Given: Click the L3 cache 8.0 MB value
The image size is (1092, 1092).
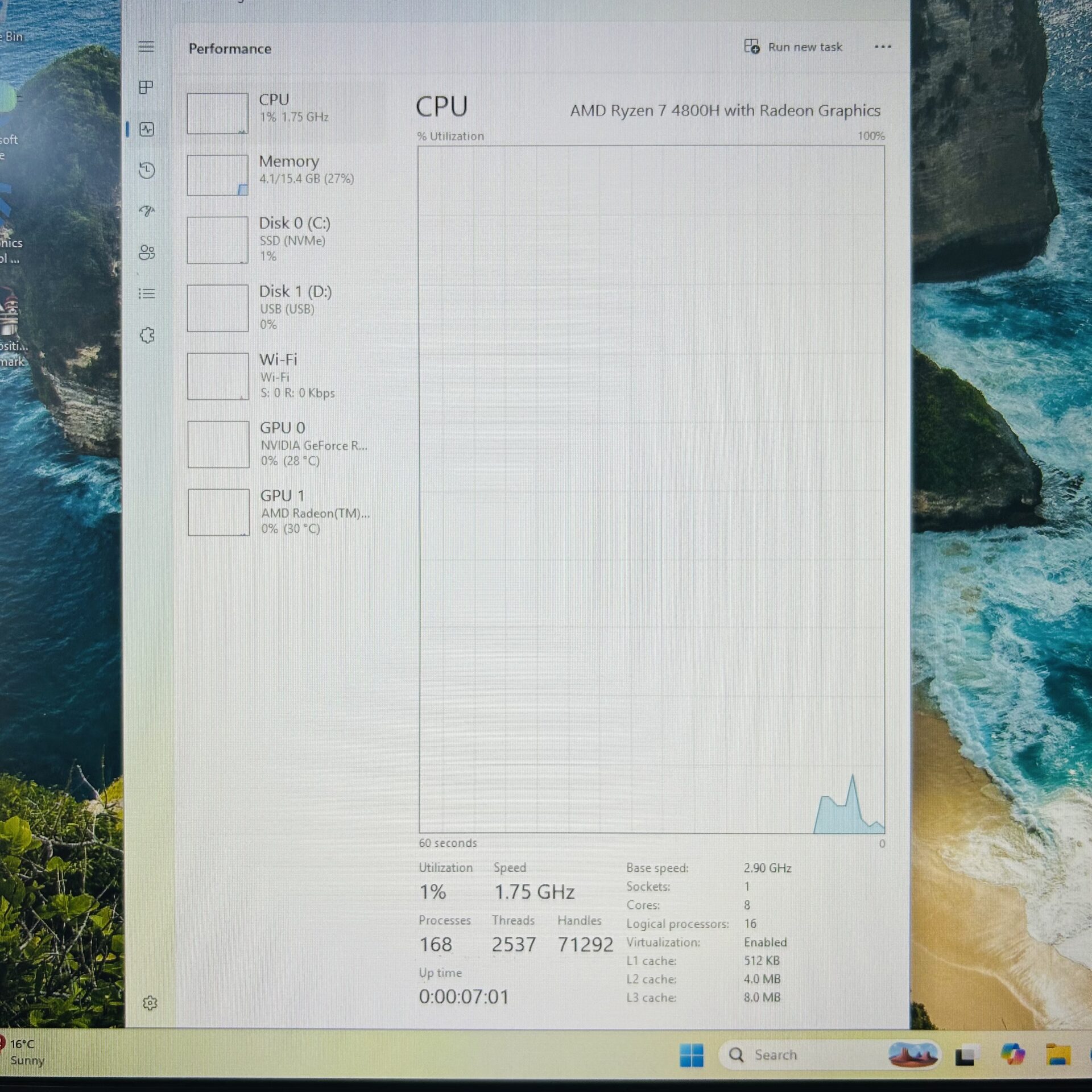Looking at the screenshot, I should pos(762,997).
